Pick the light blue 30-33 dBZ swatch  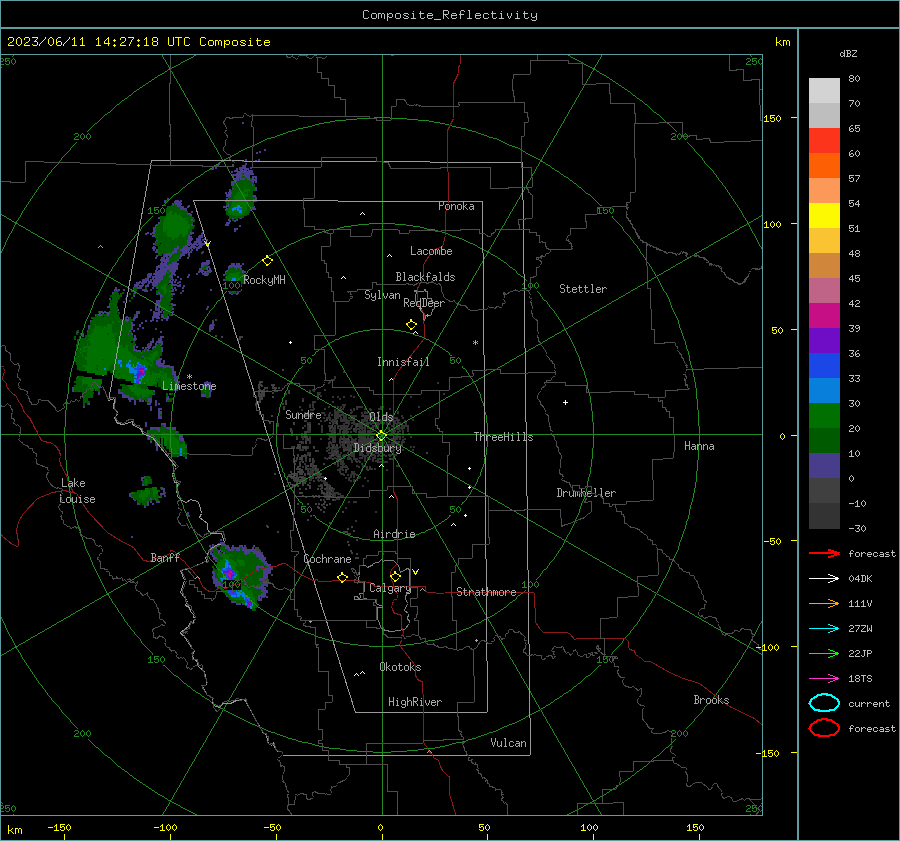(x=824, y=391)
